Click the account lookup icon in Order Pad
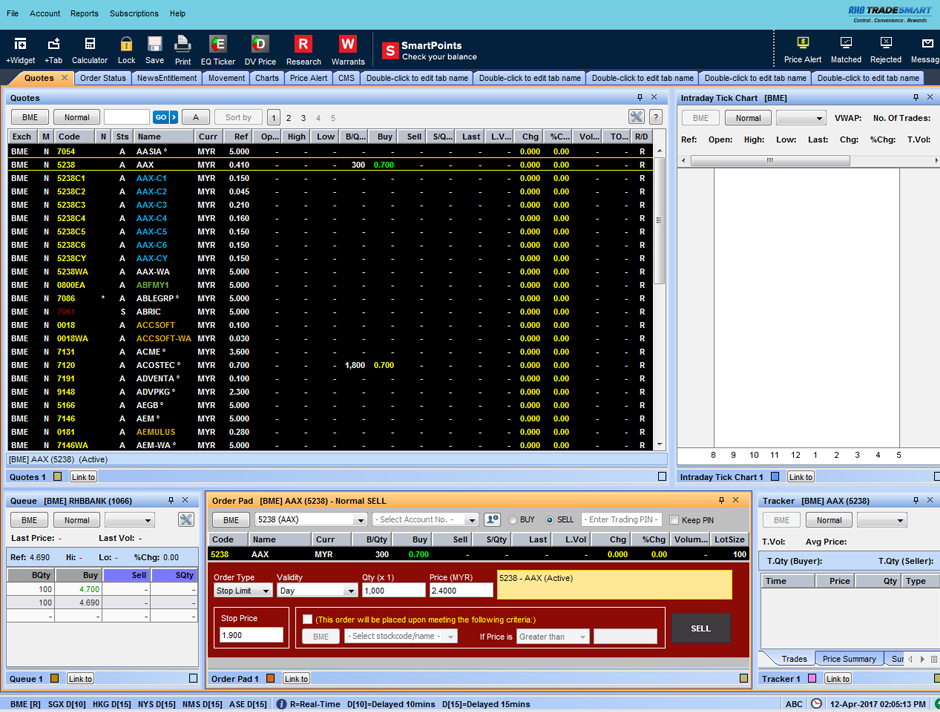This screenshot has width=940, height=712. tap(492, 520)
